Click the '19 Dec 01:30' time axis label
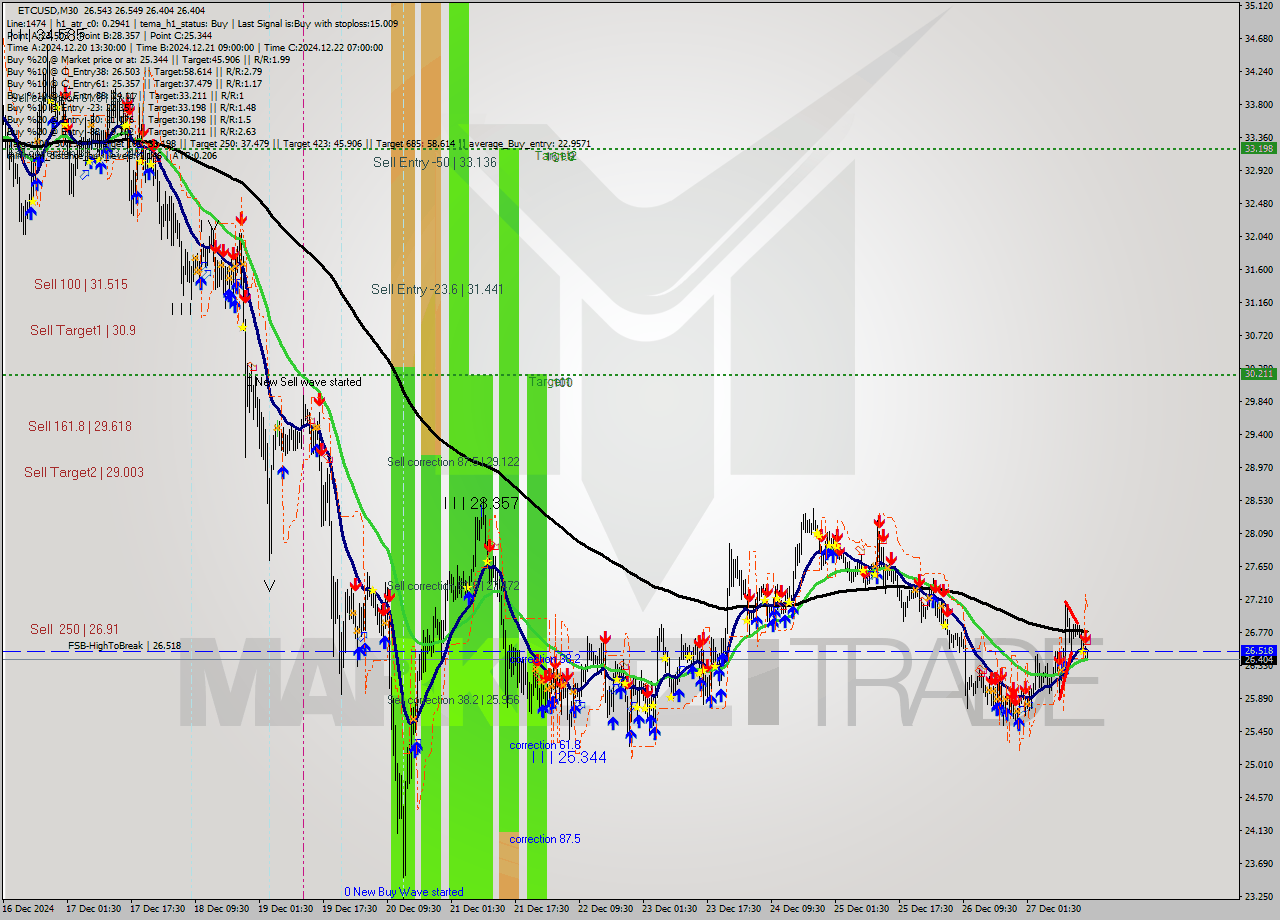The width and height of the screenshot is (1280, 920). 285,909
